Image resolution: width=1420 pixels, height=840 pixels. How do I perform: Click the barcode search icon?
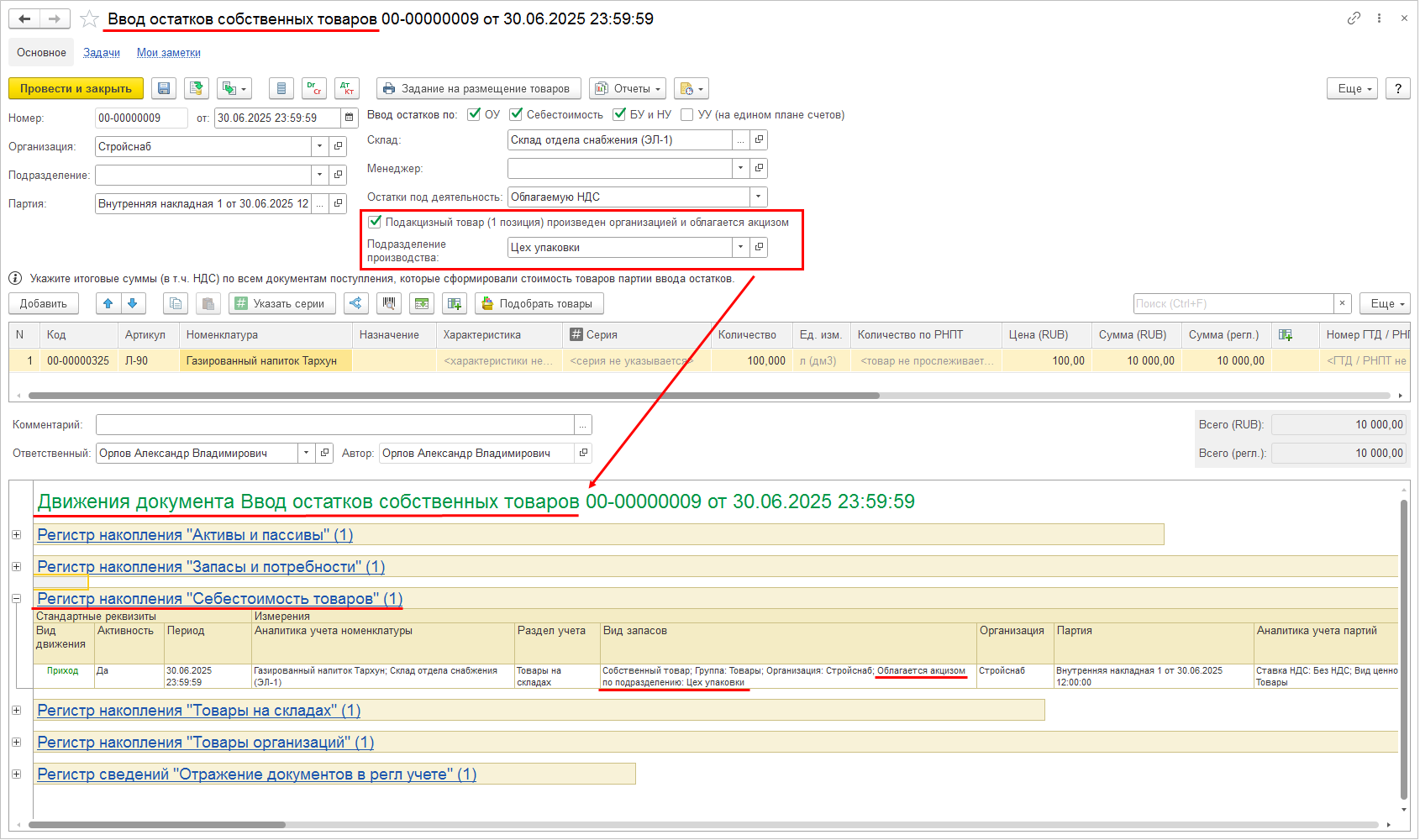pos(389,303)
